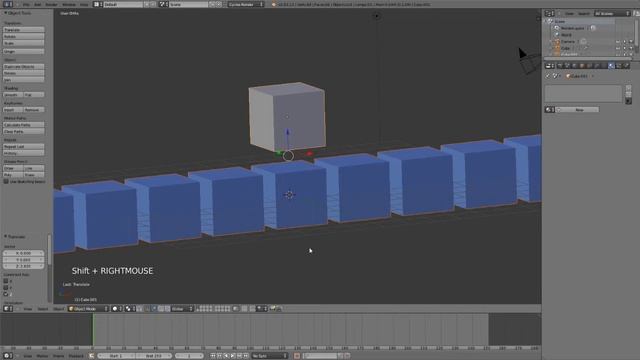Open the pivot point selector

tap(130, 309)
